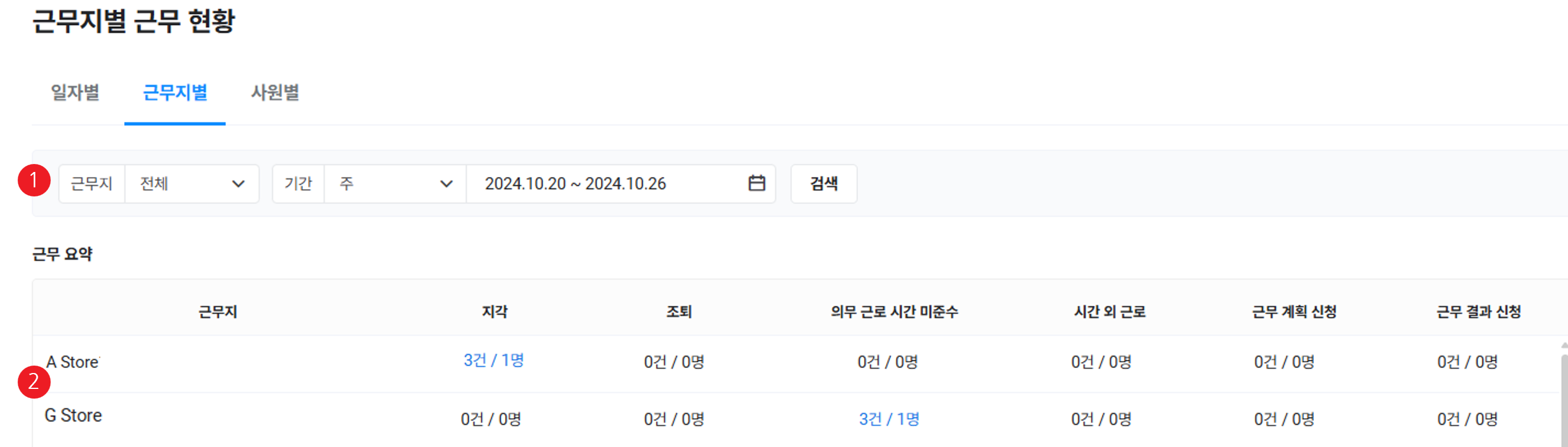Viewport: 1568px width, 447px height.
Task: Open the calendar date picker icon
Action: coord(756,183)
